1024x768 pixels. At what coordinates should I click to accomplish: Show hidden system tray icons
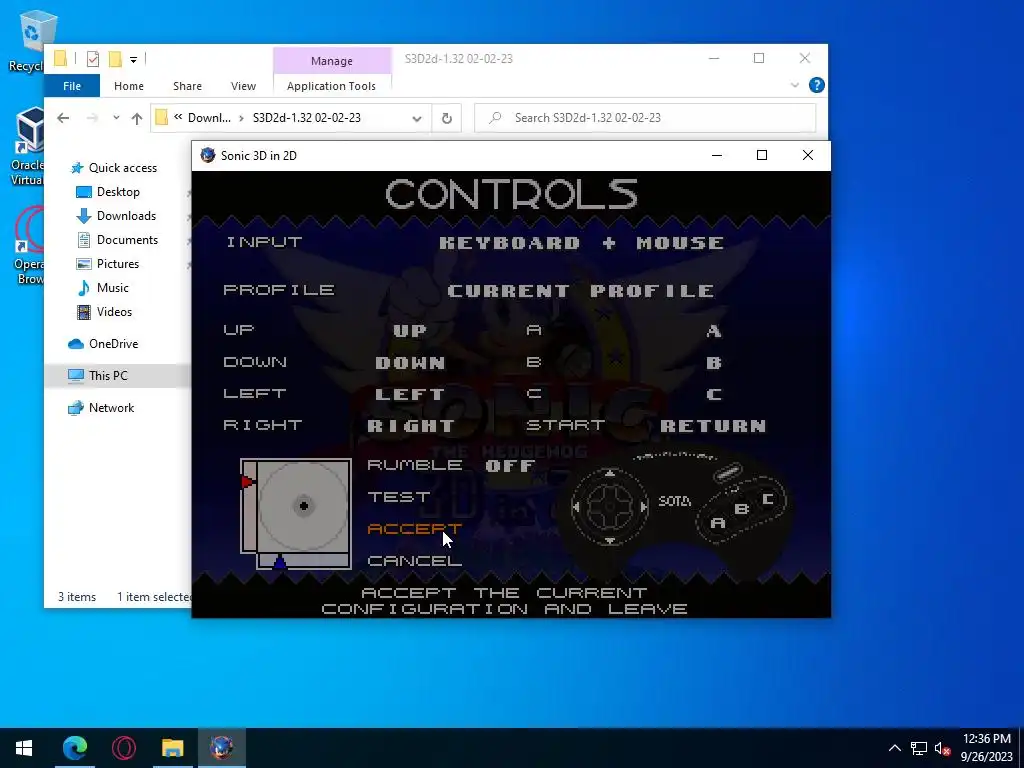point(895,748)
